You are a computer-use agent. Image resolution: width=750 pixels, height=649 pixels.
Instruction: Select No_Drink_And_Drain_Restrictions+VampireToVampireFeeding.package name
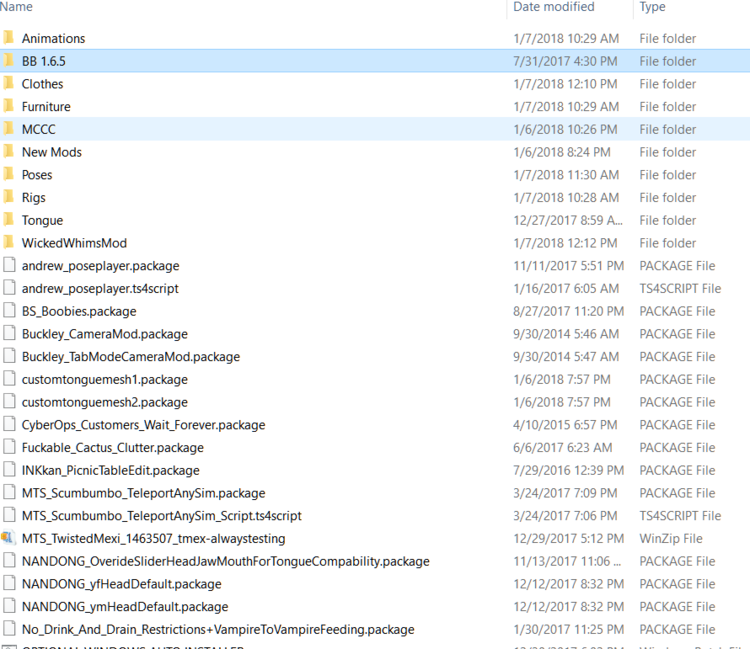click(218, 630)
